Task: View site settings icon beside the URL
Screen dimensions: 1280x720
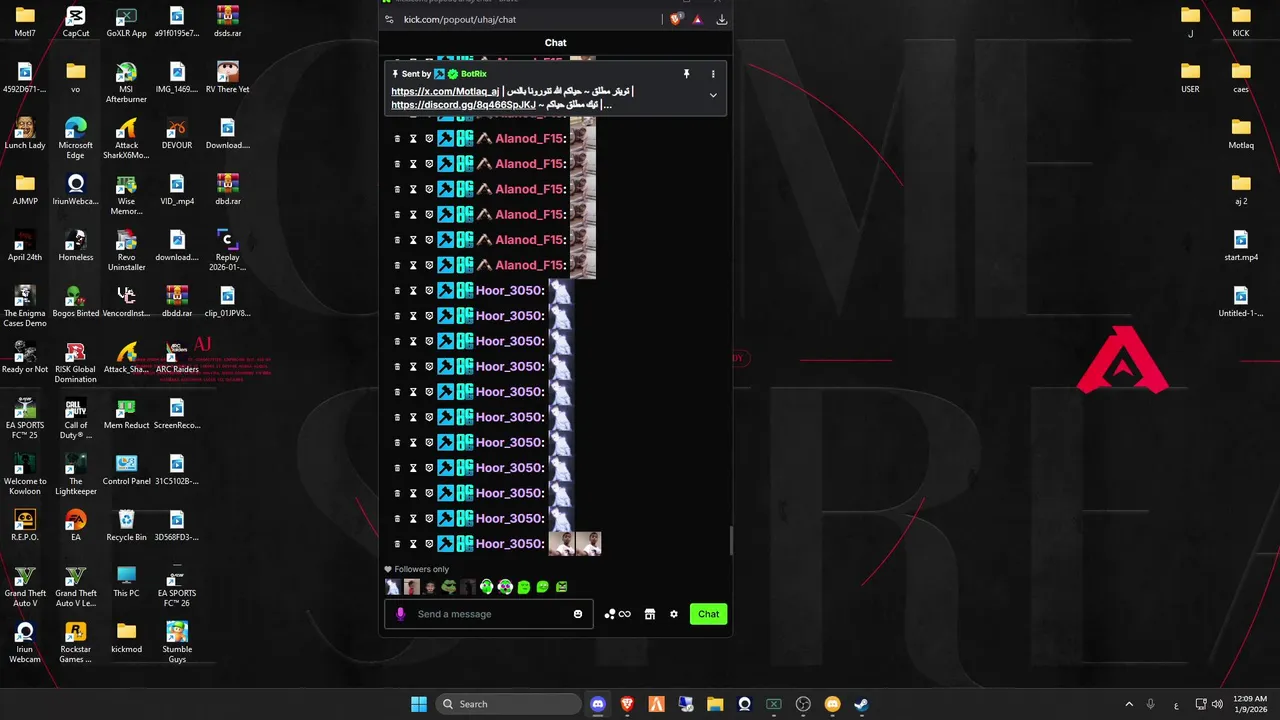Action: pyautogui.click(x=390, y=19)
